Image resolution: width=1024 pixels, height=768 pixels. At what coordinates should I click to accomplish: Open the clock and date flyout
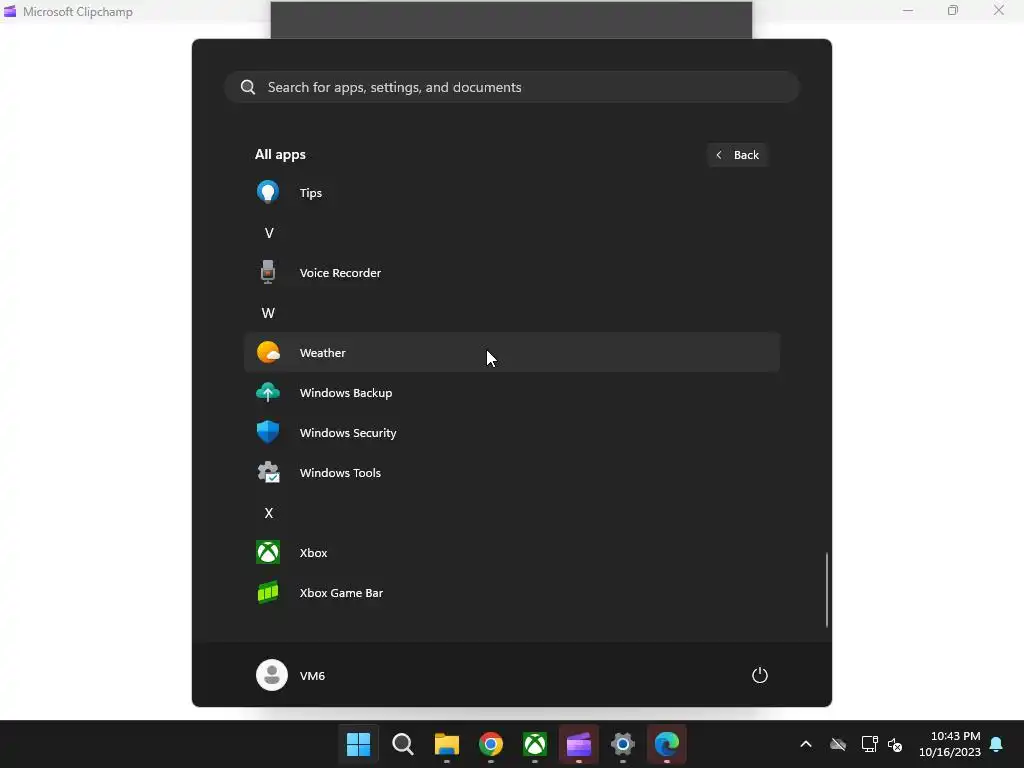(950, 744)
